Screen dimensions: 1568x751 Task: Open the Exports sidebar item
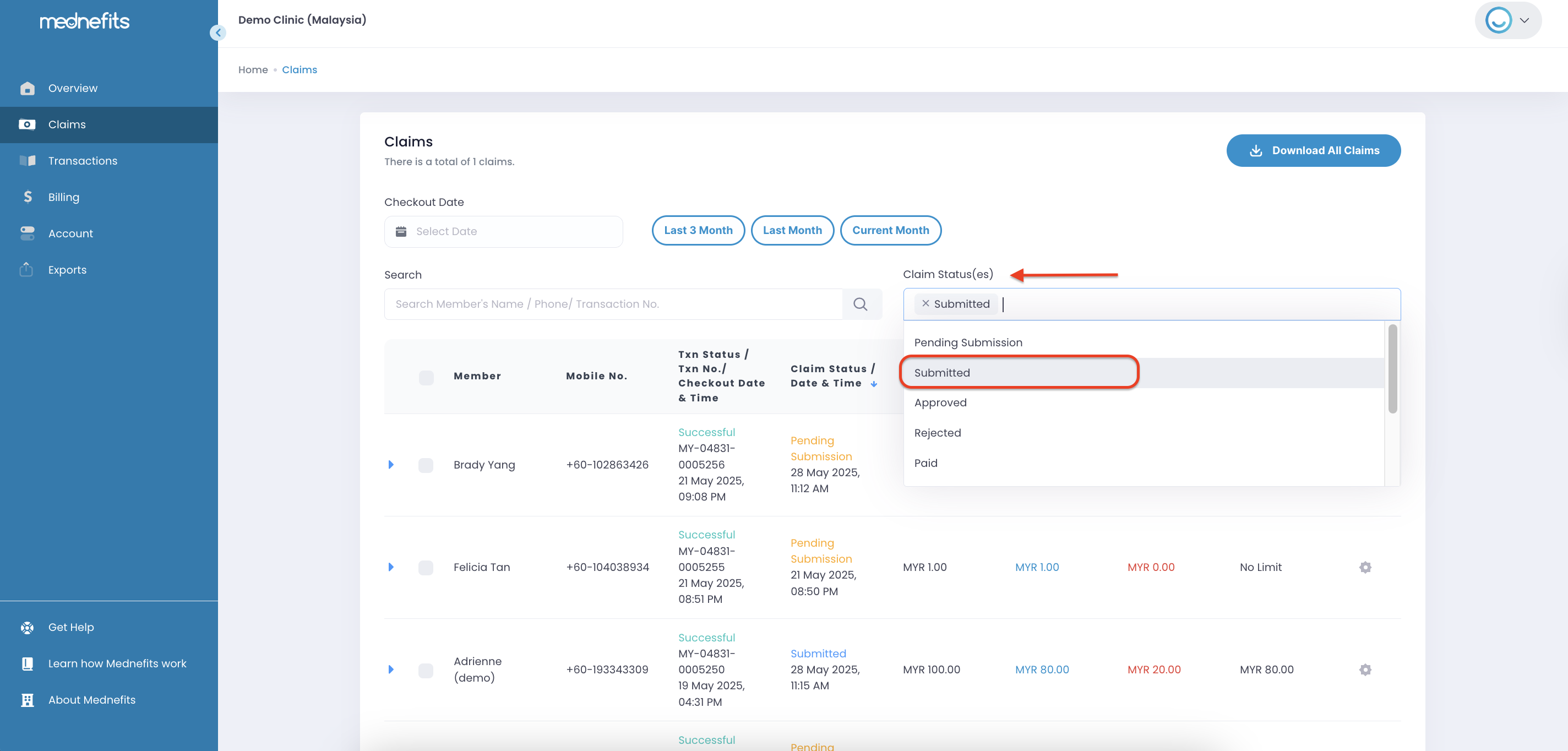click(67, 270)
